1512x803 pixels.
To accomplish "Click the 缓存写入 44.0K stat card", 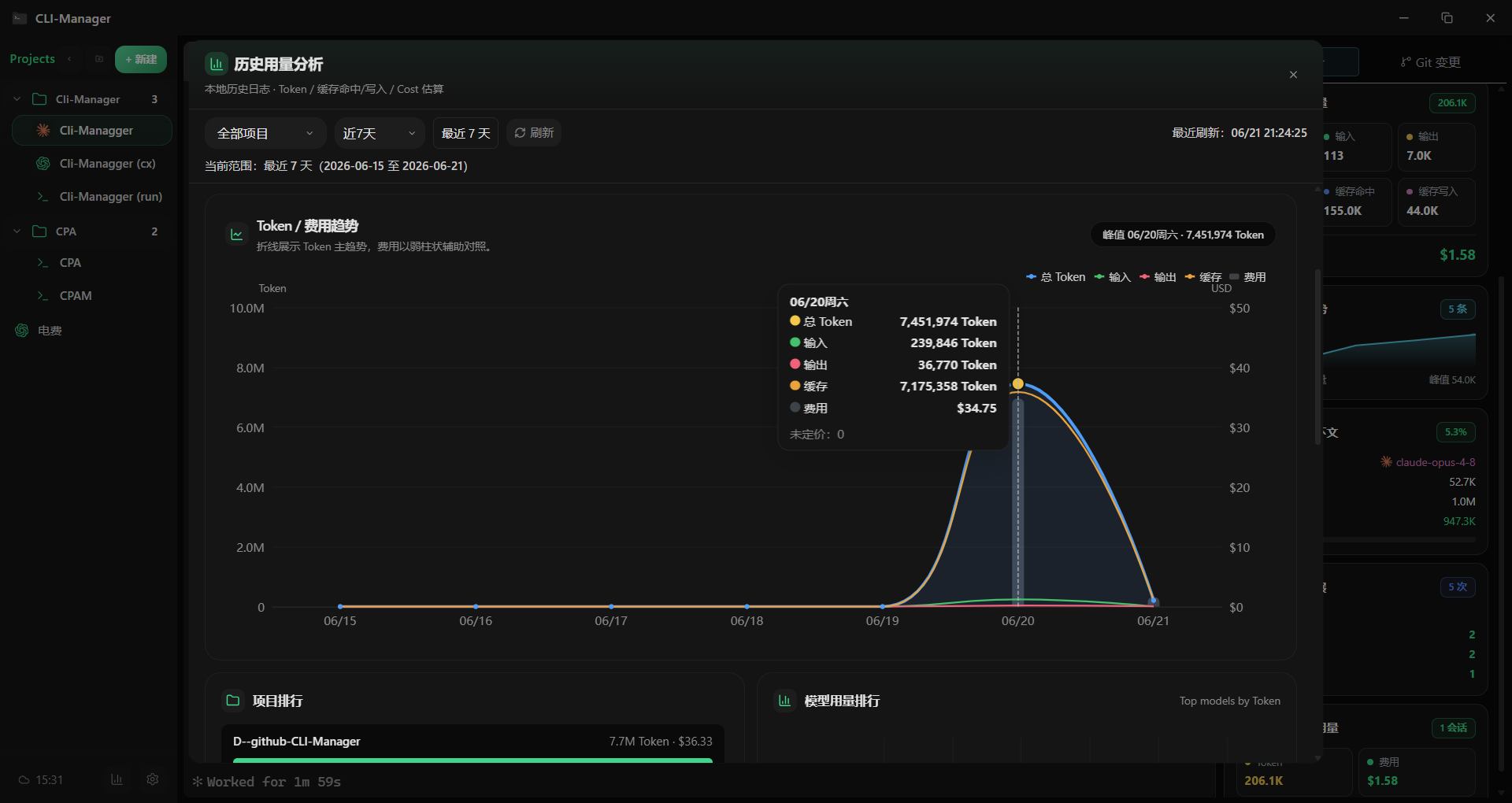I will tap(1436, 202).
